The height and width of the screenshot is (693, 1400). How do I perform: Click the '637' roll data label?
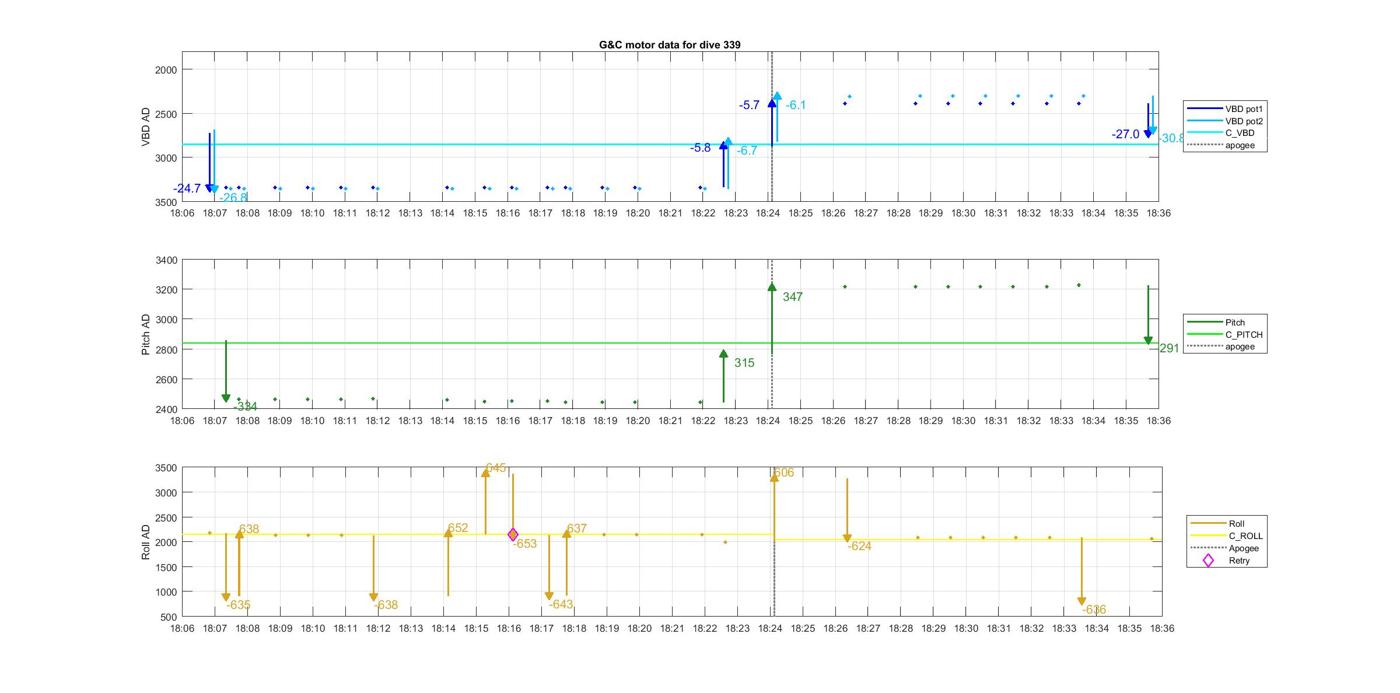pyautogui.click(x=577, y=528)
